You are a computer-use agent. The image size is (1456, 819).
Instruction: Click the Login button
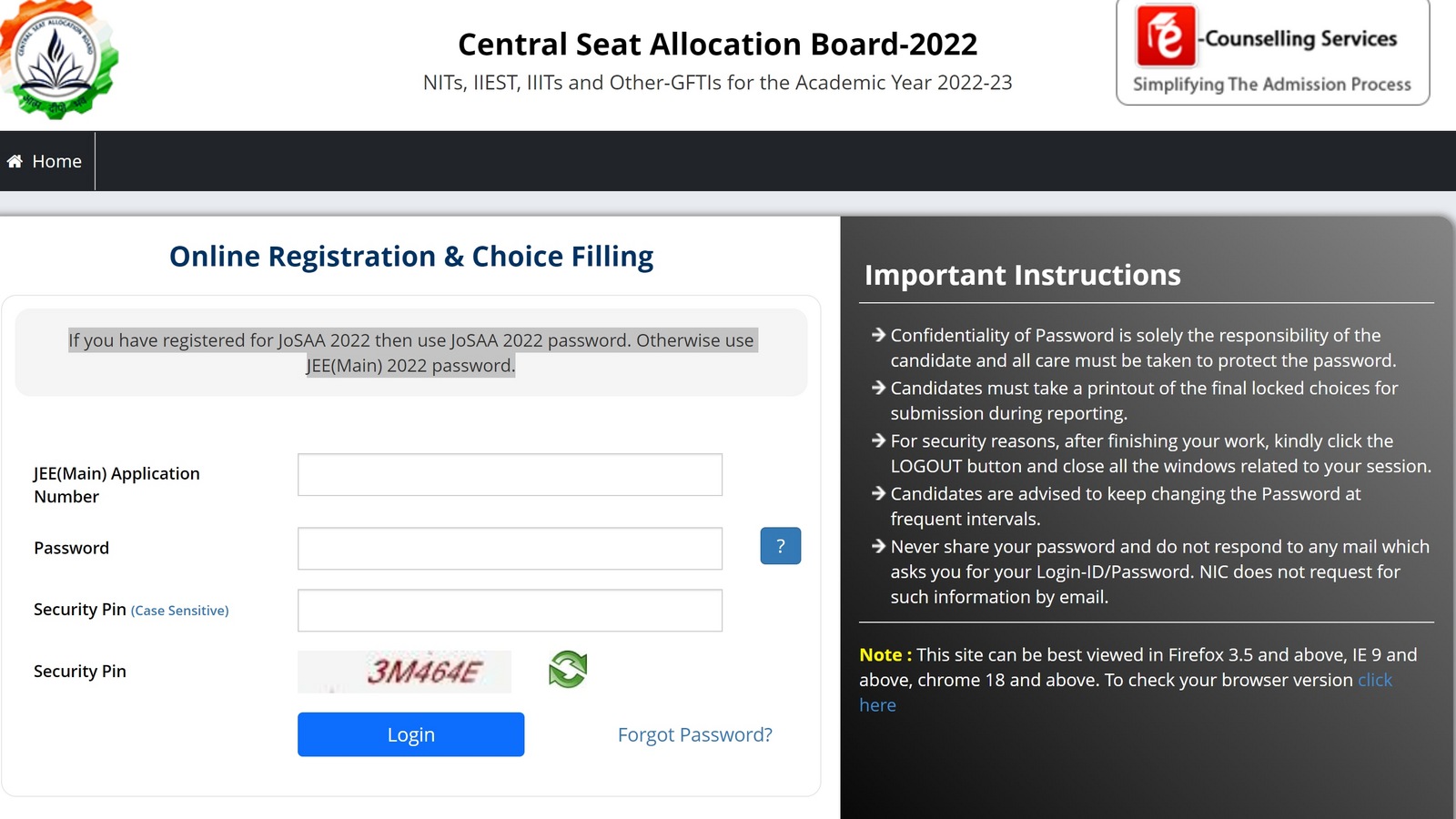pyautogui.click(x=410, y=734)
